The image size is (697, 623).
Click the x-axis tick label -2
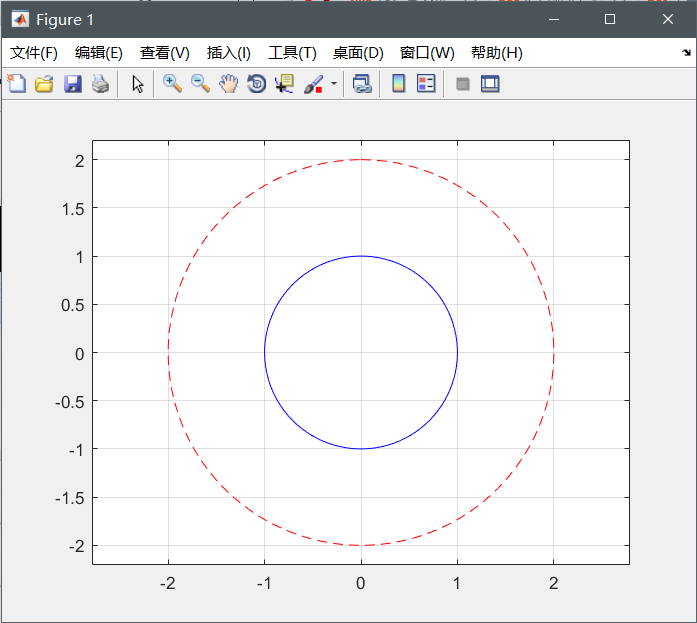(x=168, y=583)
